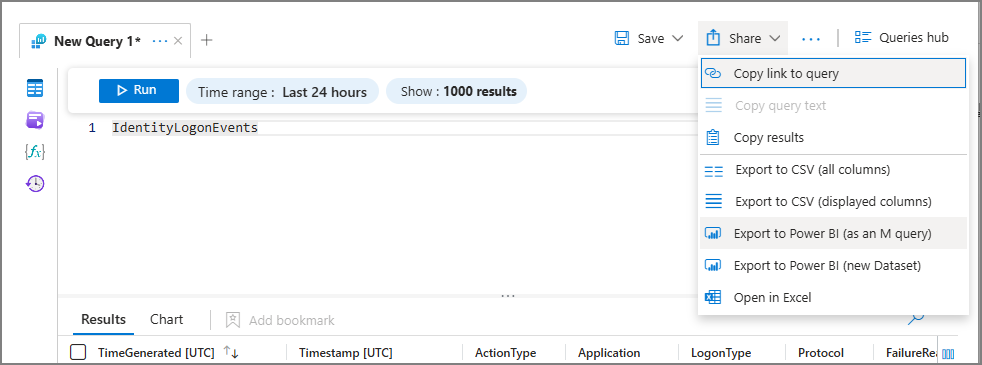The width and height of the screenshot is (982, 365).
Task: Choose Export to CSV (displayed columns)
Action: pos(833,202)
